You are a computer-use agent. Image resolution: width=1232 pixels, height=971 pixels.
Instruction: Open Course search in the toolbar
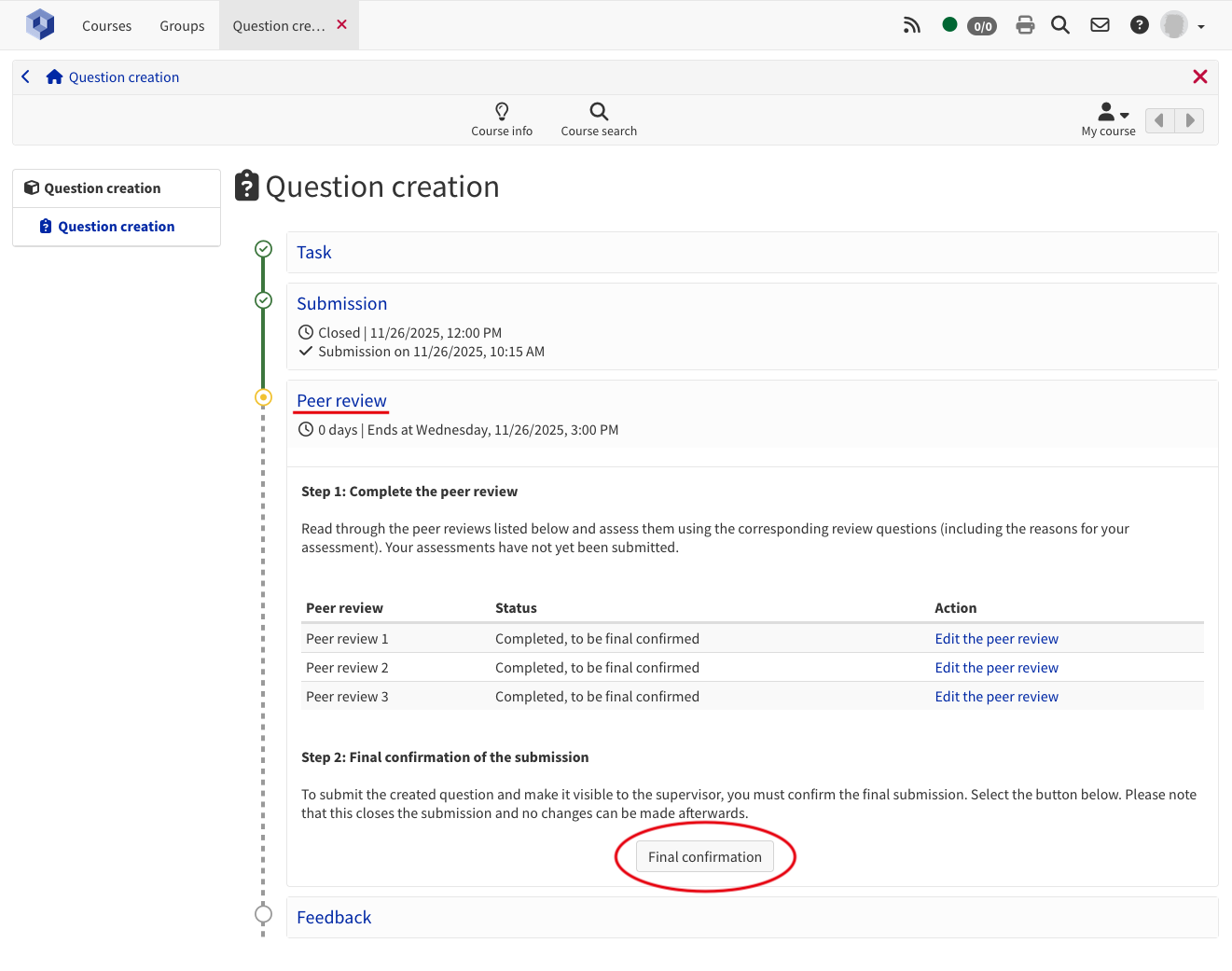(x=599, y=119)
